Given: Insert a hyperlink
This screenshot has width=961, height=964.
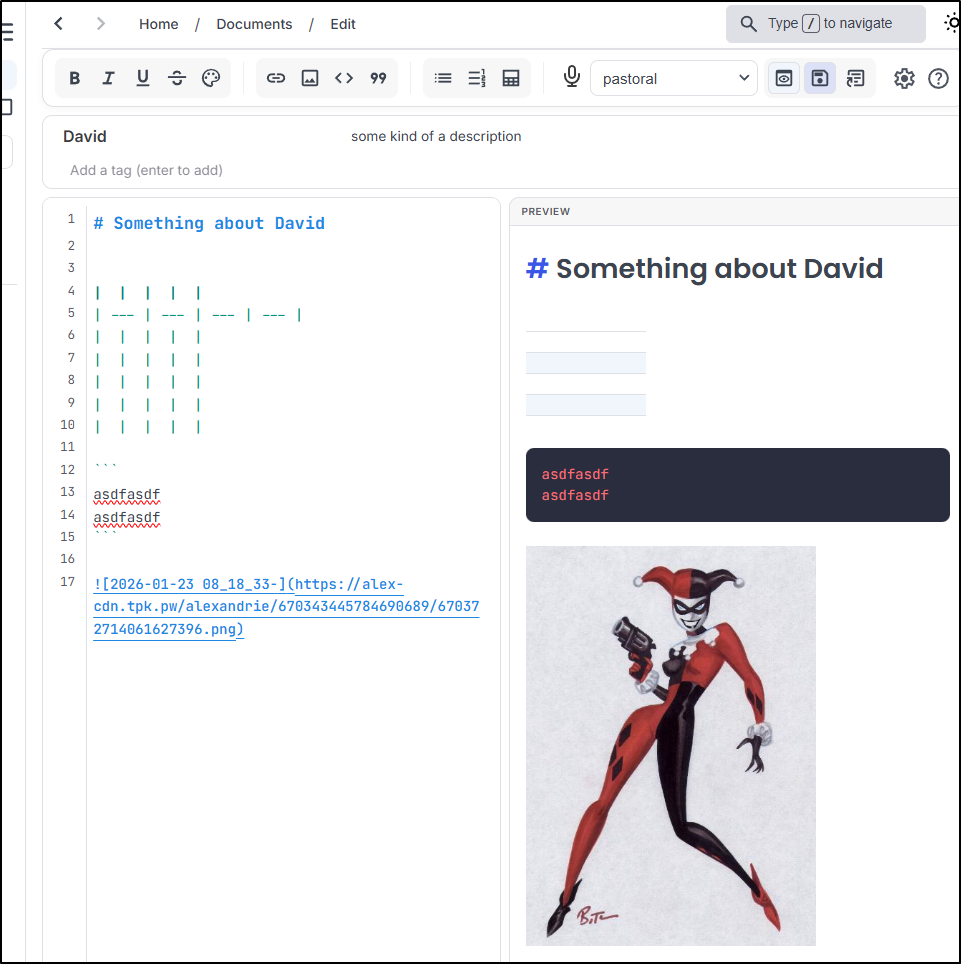Looking at the screenshot, I should [276, 78].
